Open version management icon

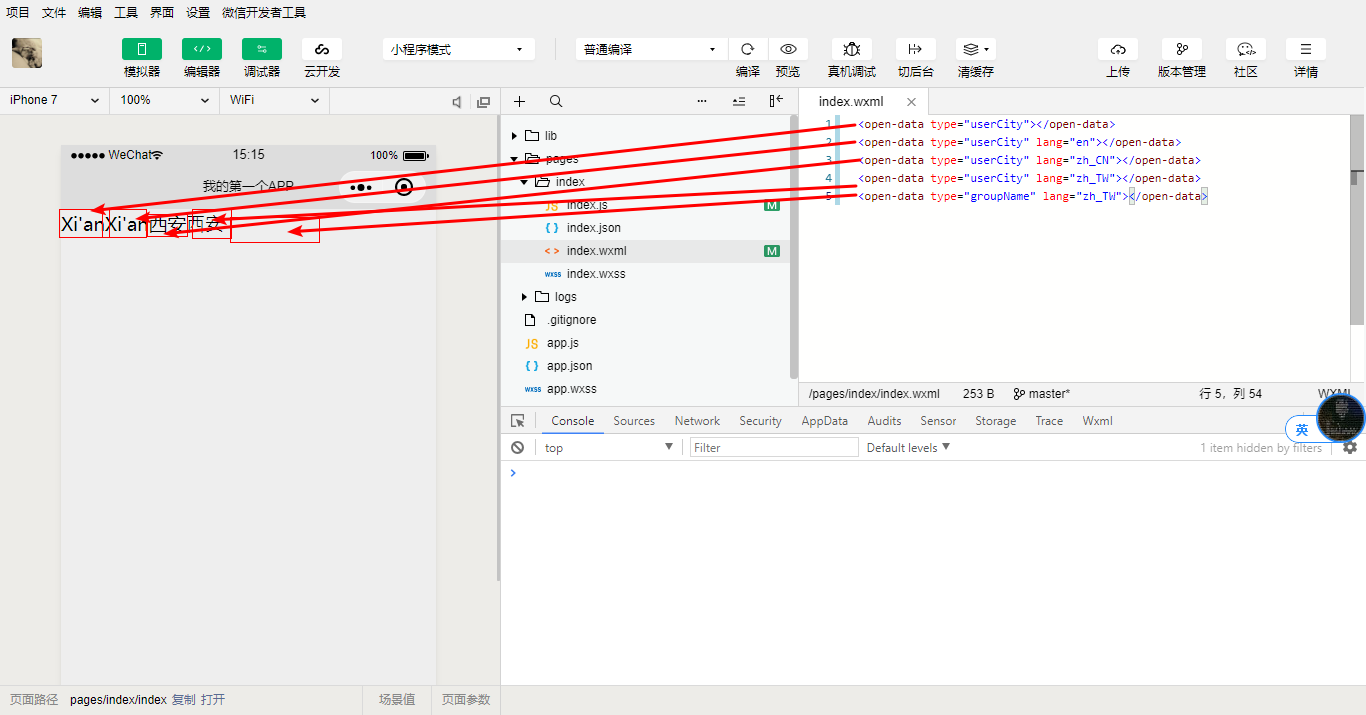(x=1181, y=49)
